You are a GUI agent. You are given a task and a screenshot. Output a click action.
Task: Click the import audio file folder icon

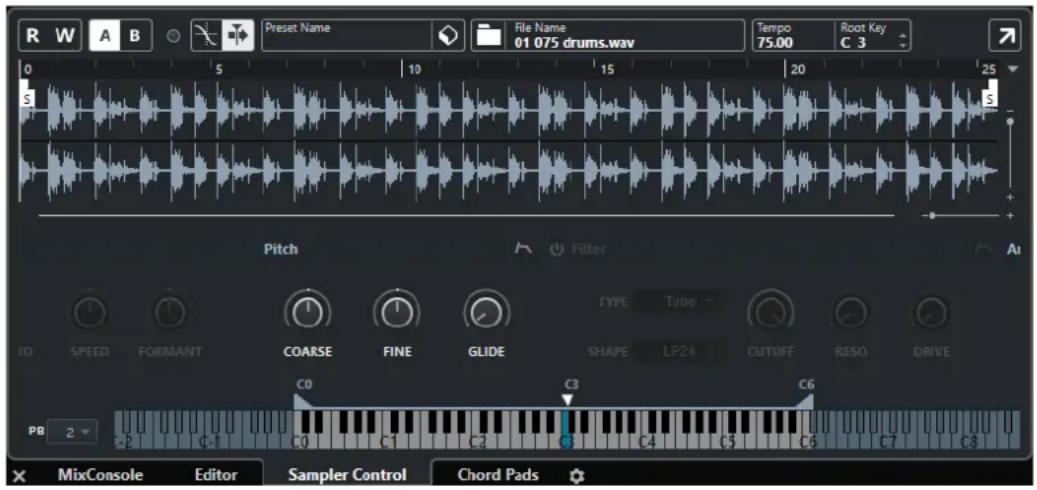tap(489, 36)
